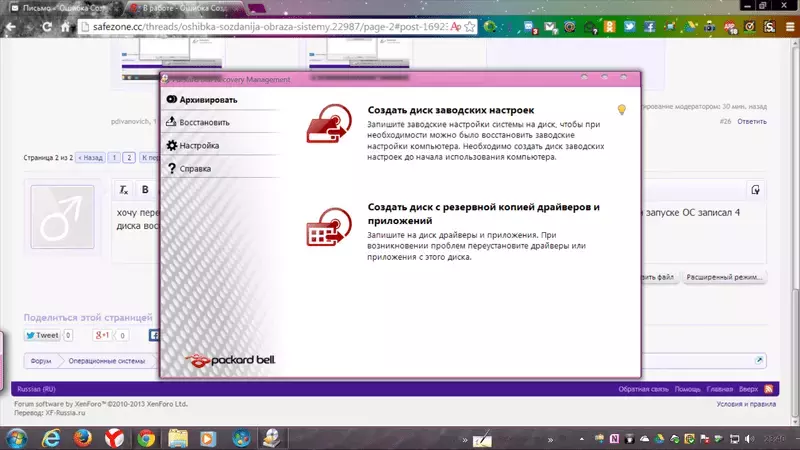Click the browser back arrow
This screenshot has height=450, width=800.
pos(11,27)
